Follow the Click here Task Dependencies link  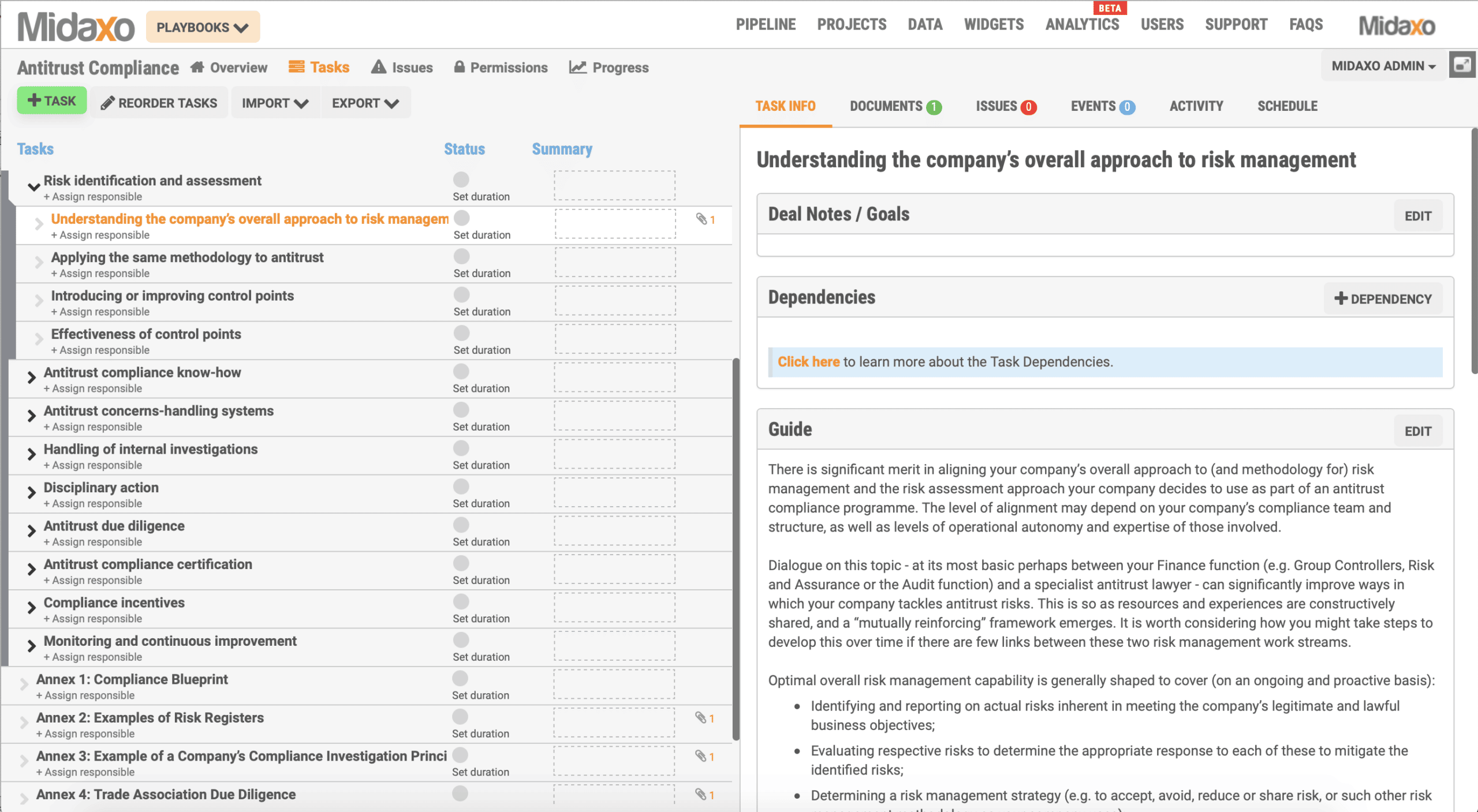coord(808,362)
